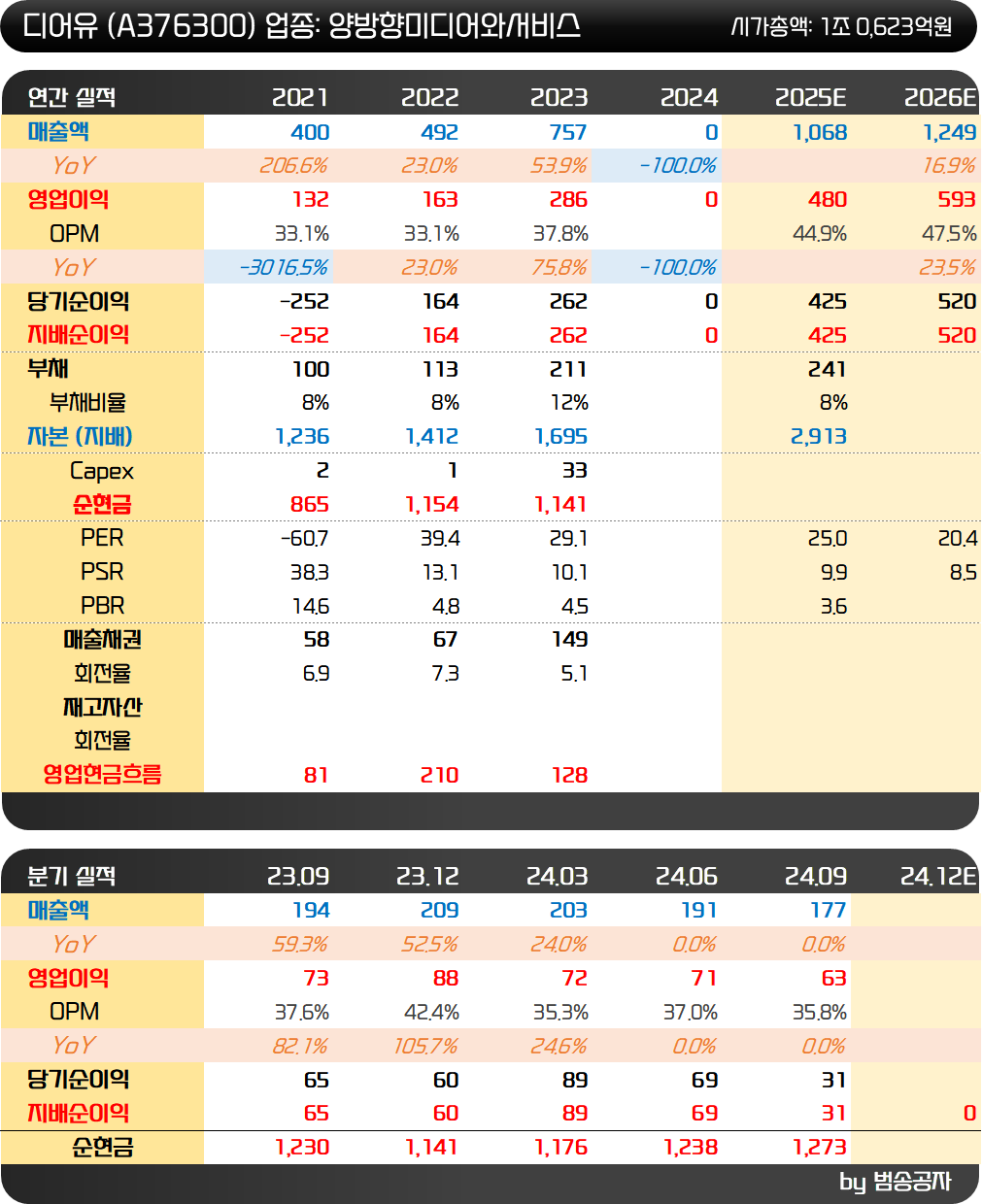Click the '연간 실적' section header
The image size is (982, 1204).
coord(71,97)
